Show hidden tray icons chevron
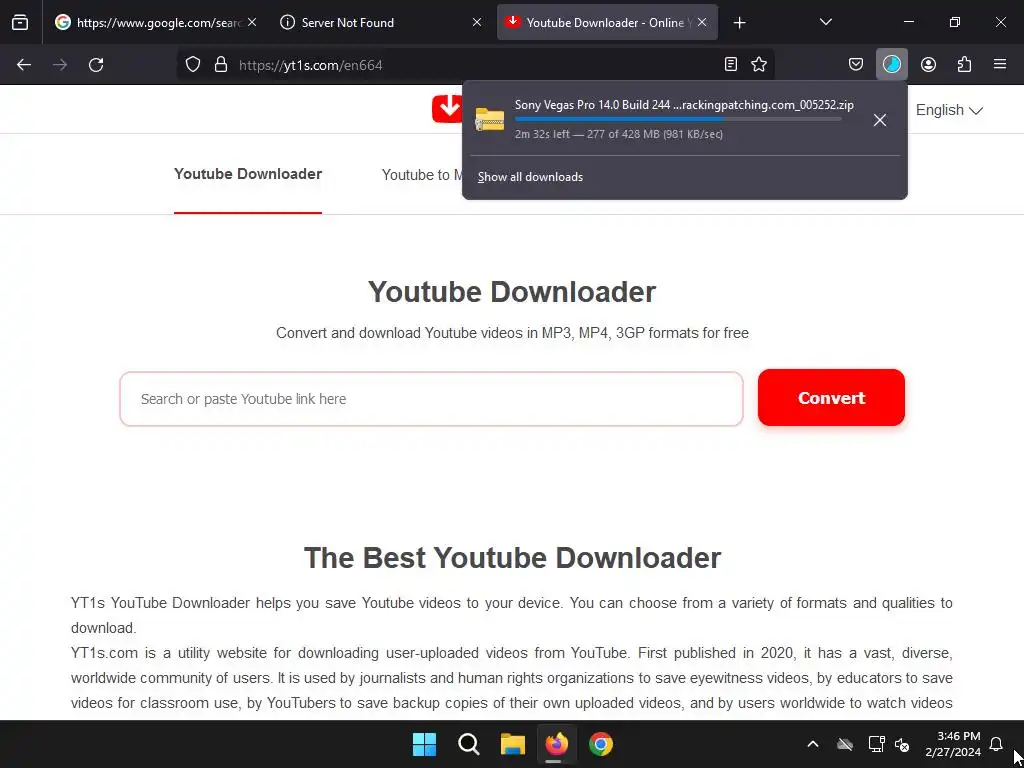This screenshot has width=1024, height=768. (x=813, y=744)
